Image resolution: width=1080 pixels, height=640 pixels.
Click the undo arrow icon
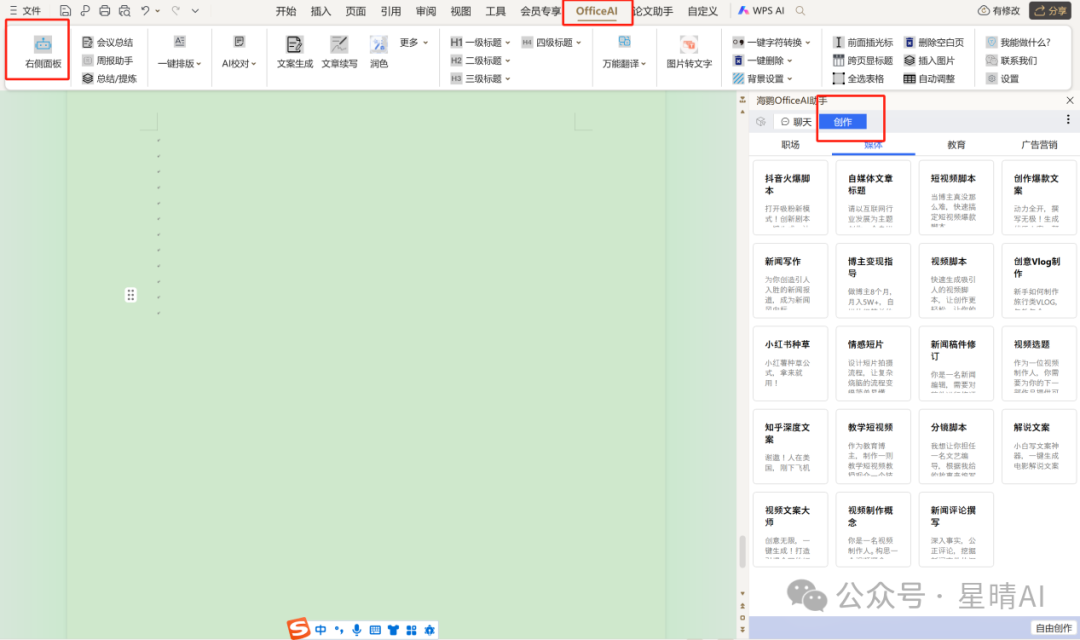click(x=145, y=10)
